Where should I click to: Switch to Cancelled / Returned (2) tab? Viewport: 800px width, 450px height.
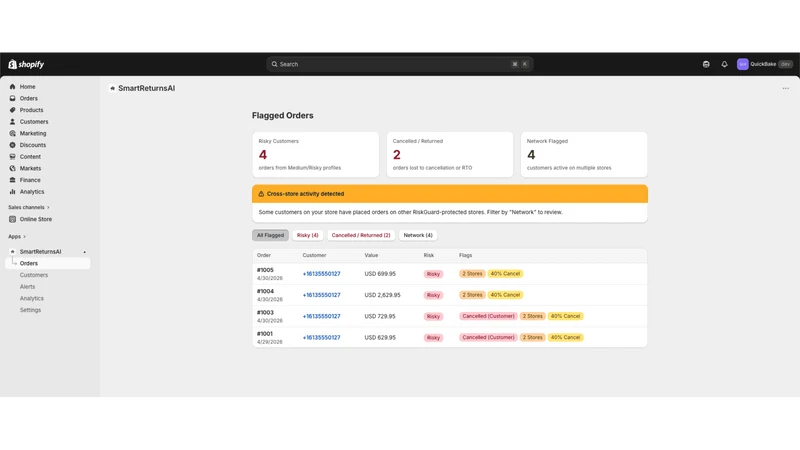[361, 235]
